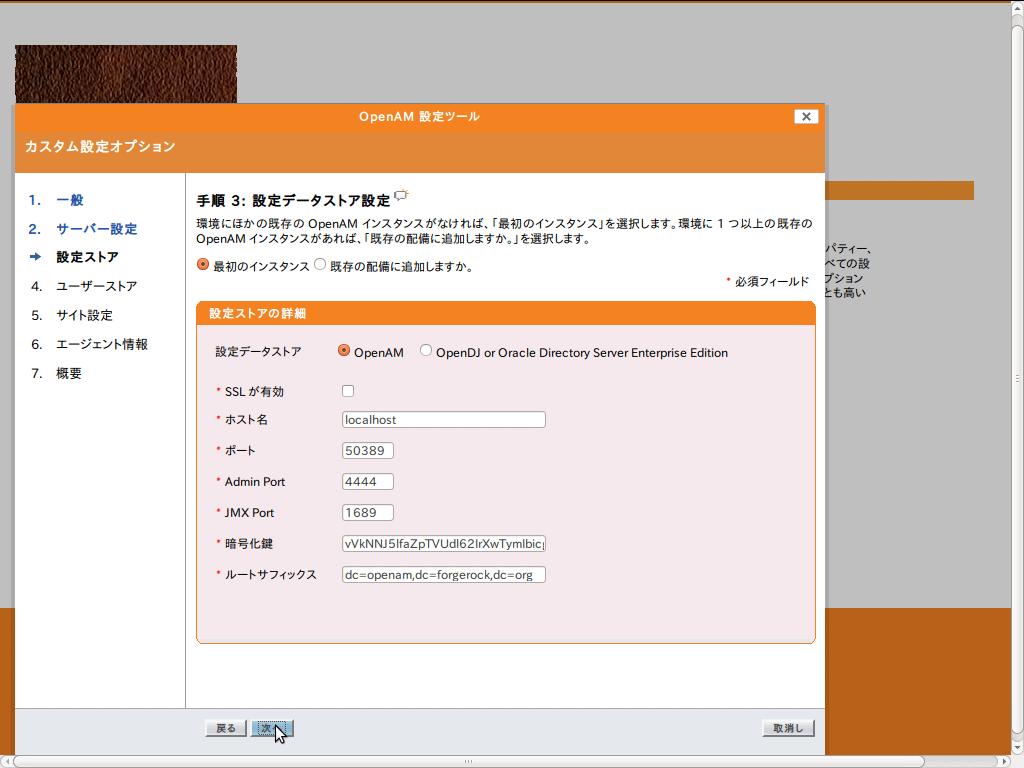This screenshot has height=768, width=1024.
Task: Click step 4 ユーザーストア in sidebar
Action: click(x=97, y=286)
